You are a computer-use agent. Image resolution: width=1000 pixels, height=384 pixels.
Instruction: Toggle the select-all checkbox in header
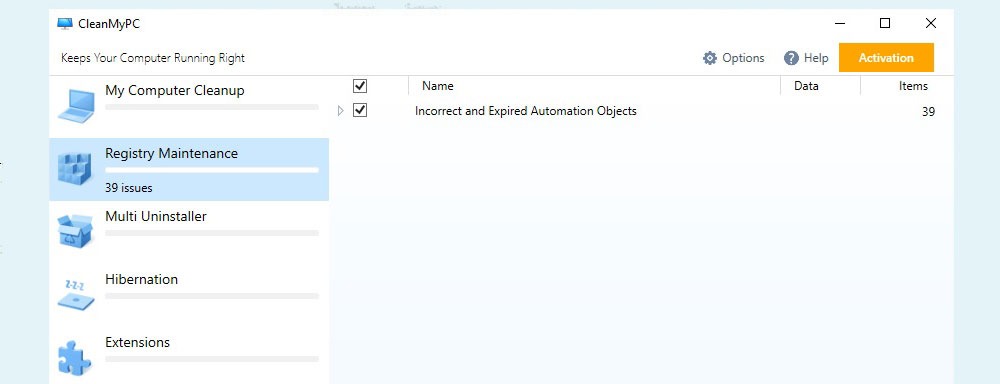click(360, 86)
